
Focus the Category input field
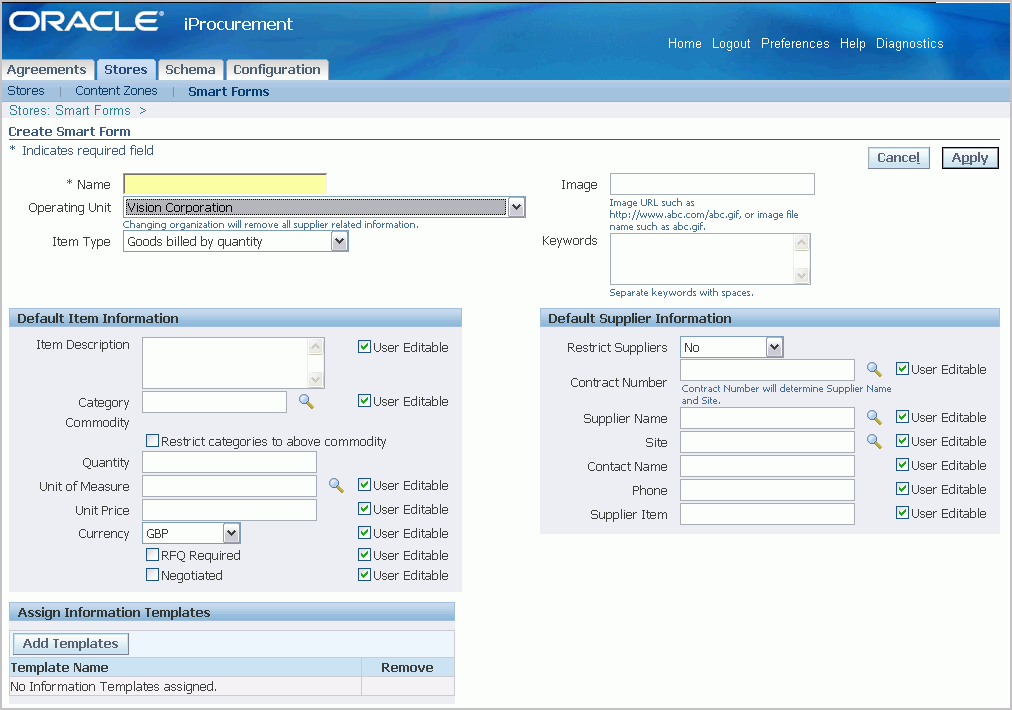tap(214, 402)
